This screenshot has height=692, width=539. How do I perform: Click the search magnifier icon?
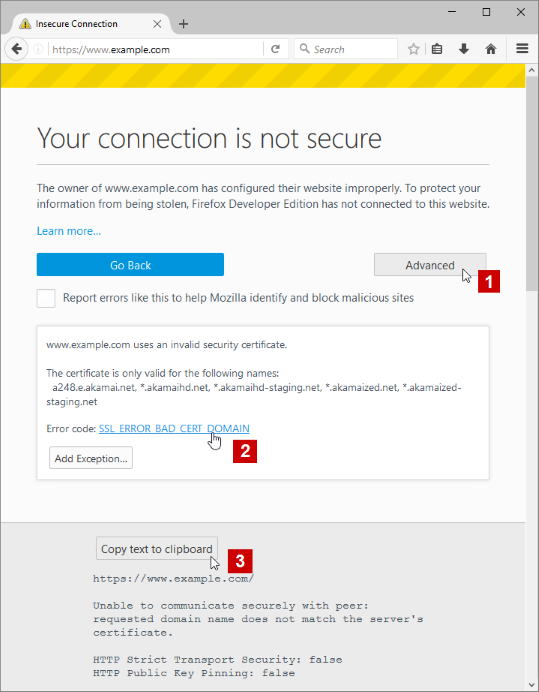point(304,49)
